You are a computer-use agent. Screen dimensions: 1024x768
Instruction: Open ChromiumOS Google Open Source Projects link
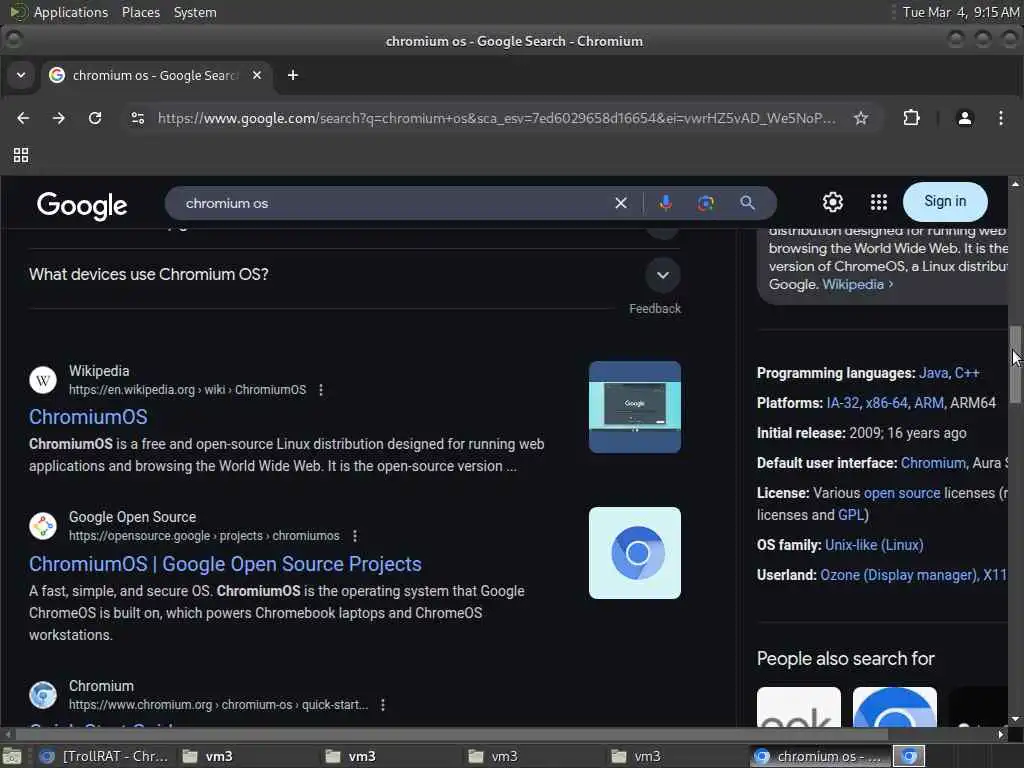click(x=225, y=564)
